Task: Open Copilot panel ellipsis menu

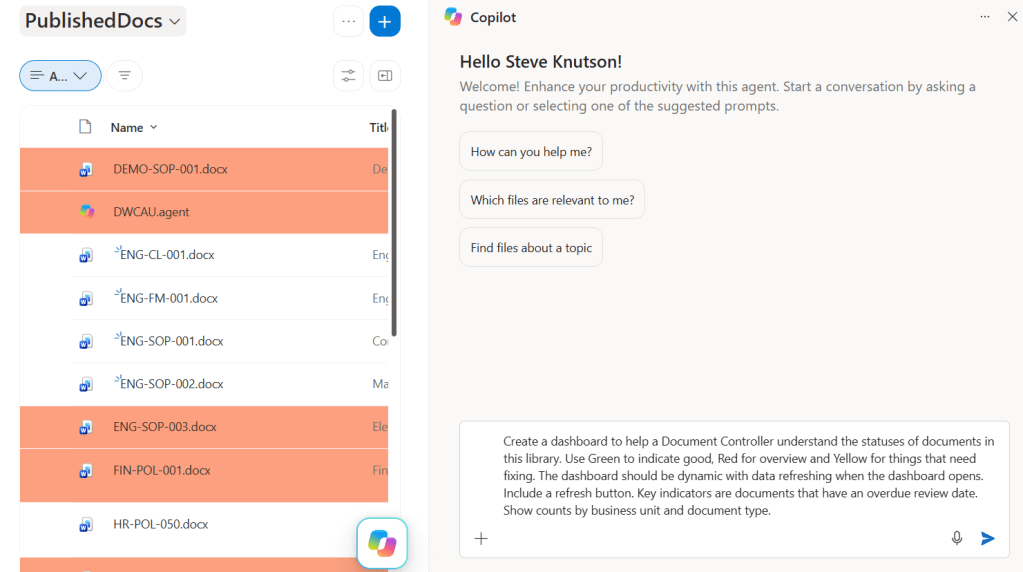Action: [985, 17]
